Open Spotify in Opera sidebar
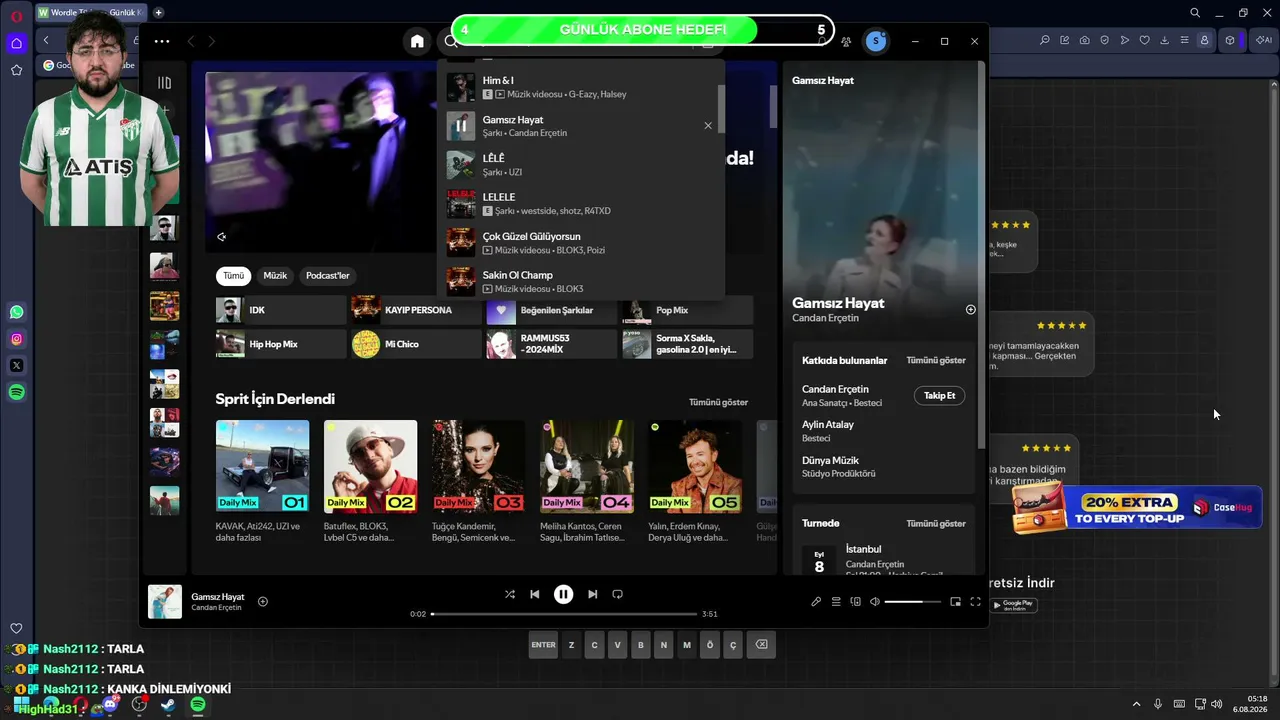 16,393
